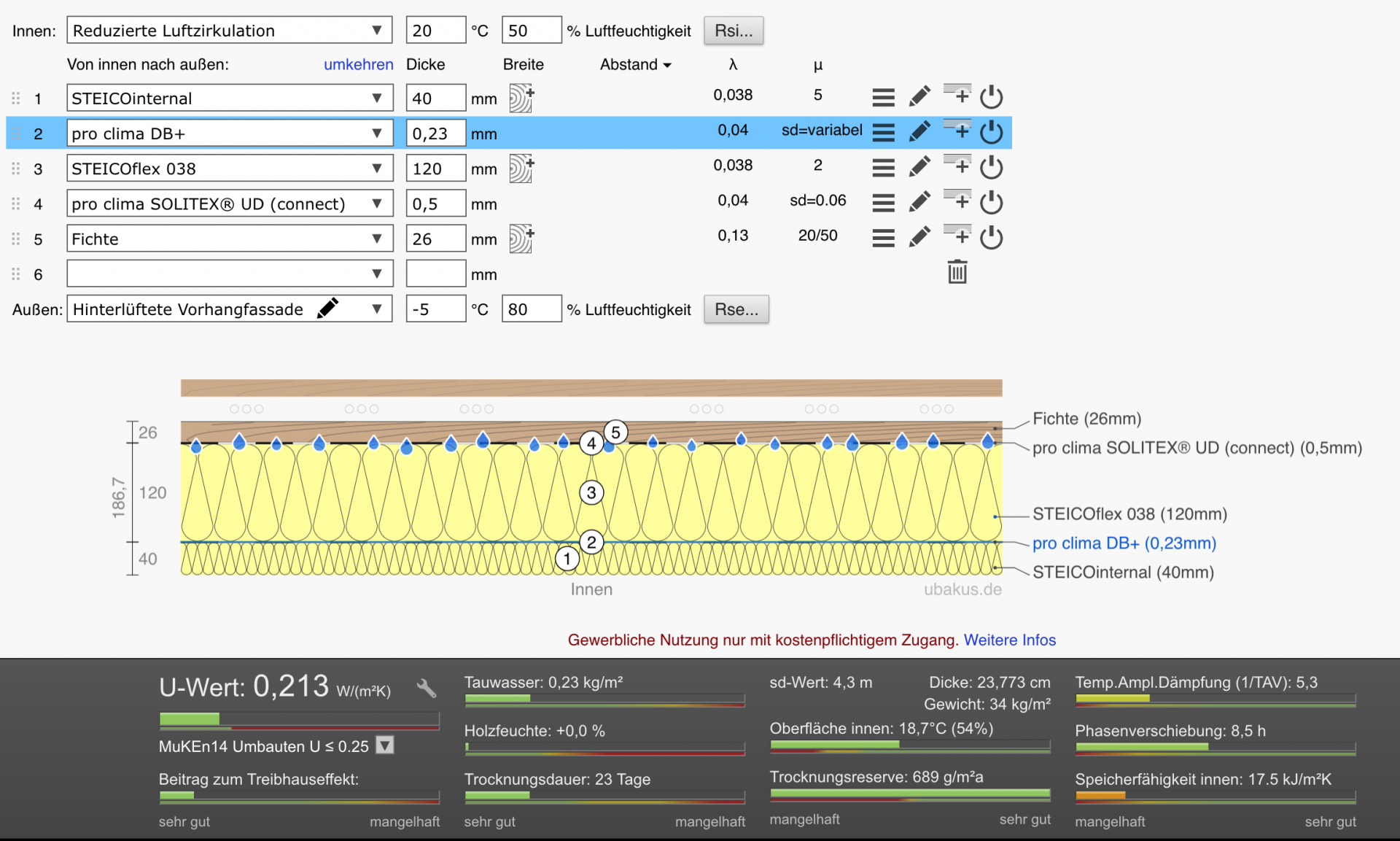The image size is (1400, 841).
Task: Add wood framing to STEICOflex 038 layer
Action: click(521, 168)
